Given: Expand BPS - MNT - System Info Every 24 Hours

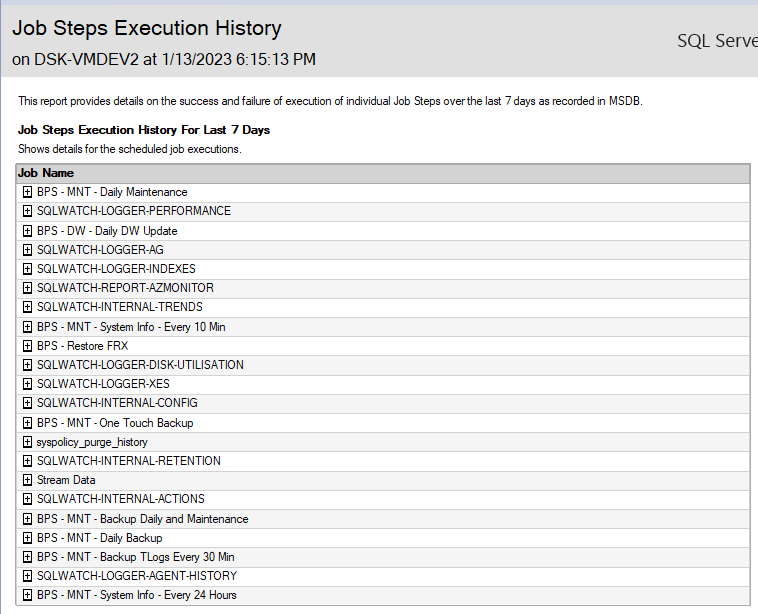Looking at the screenshot, I should click(x=28, y=595).
